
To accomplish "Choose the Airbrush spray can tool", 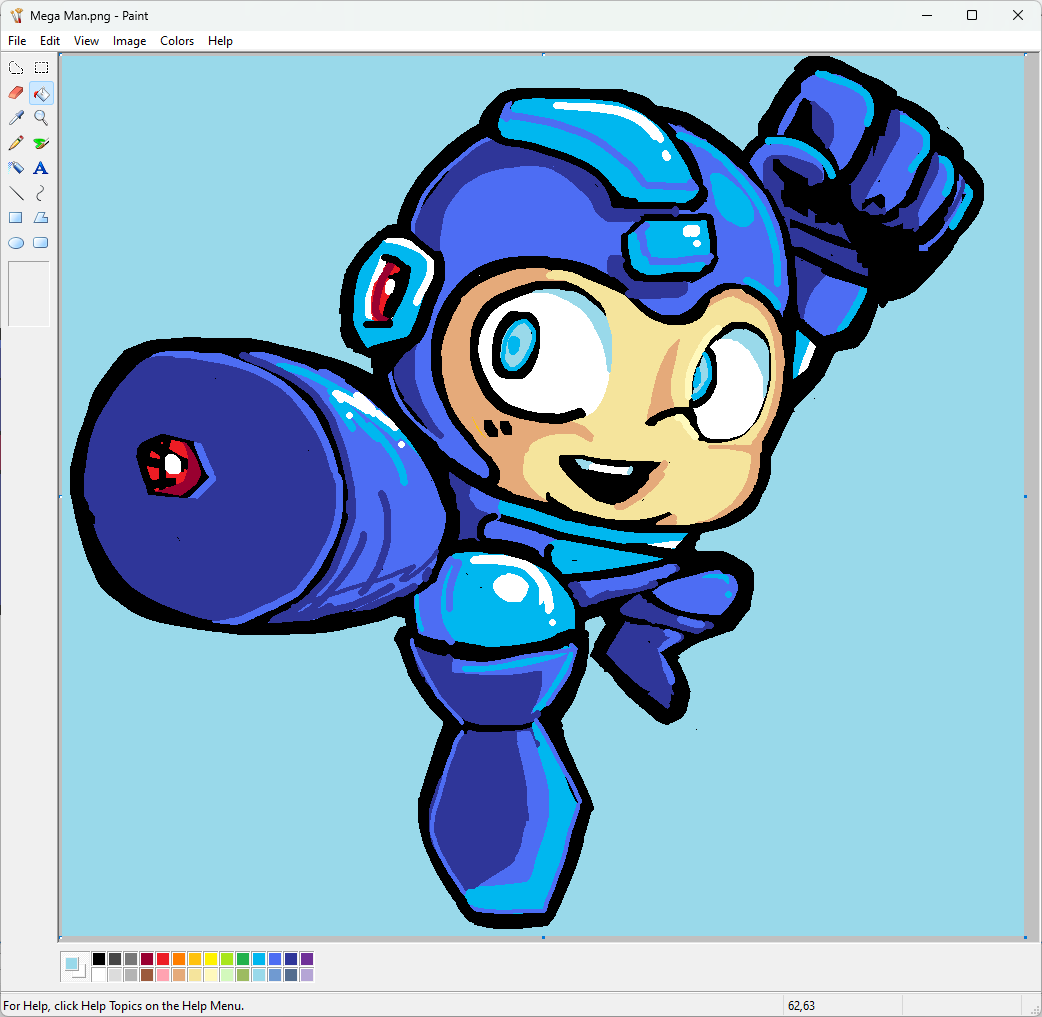I will click(x=16, y=168).
